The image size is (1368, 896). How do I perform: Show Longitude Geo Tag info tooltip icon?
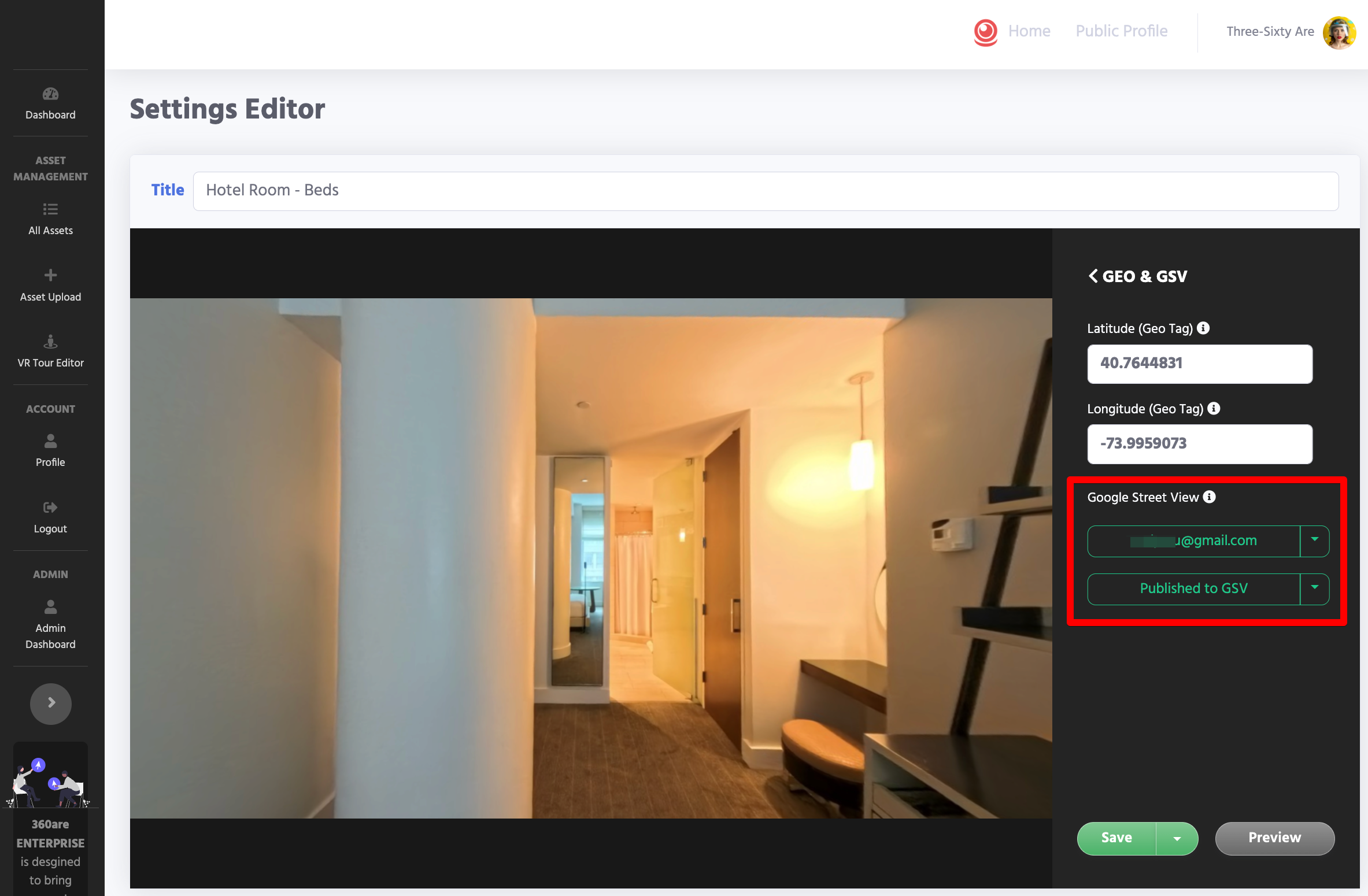point(1214,408)
